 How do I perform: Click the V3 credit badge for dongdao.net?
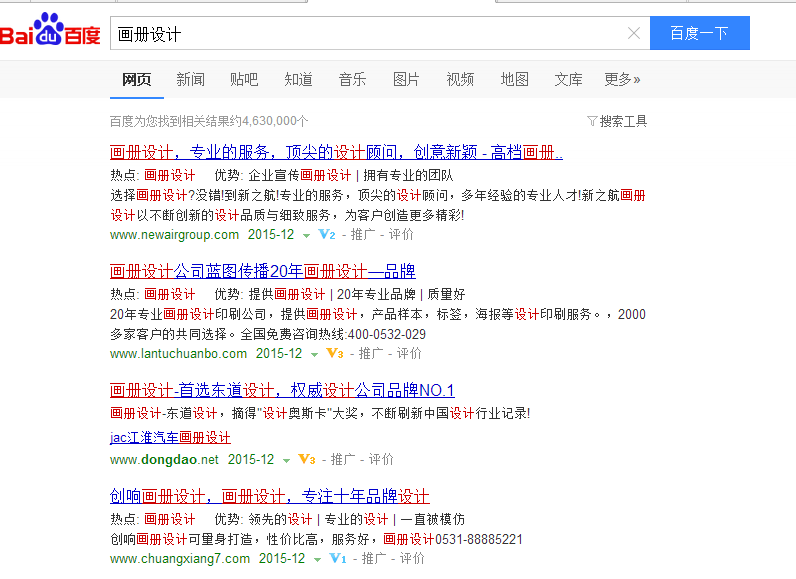(307, 459)
